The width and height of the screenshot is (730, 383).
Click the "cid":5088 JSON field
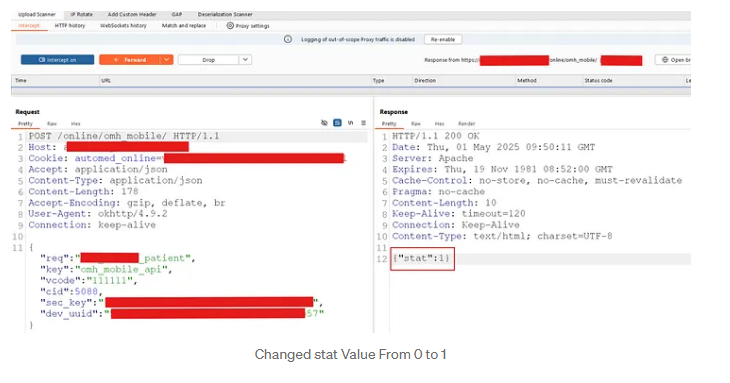[x=71, y=292]
